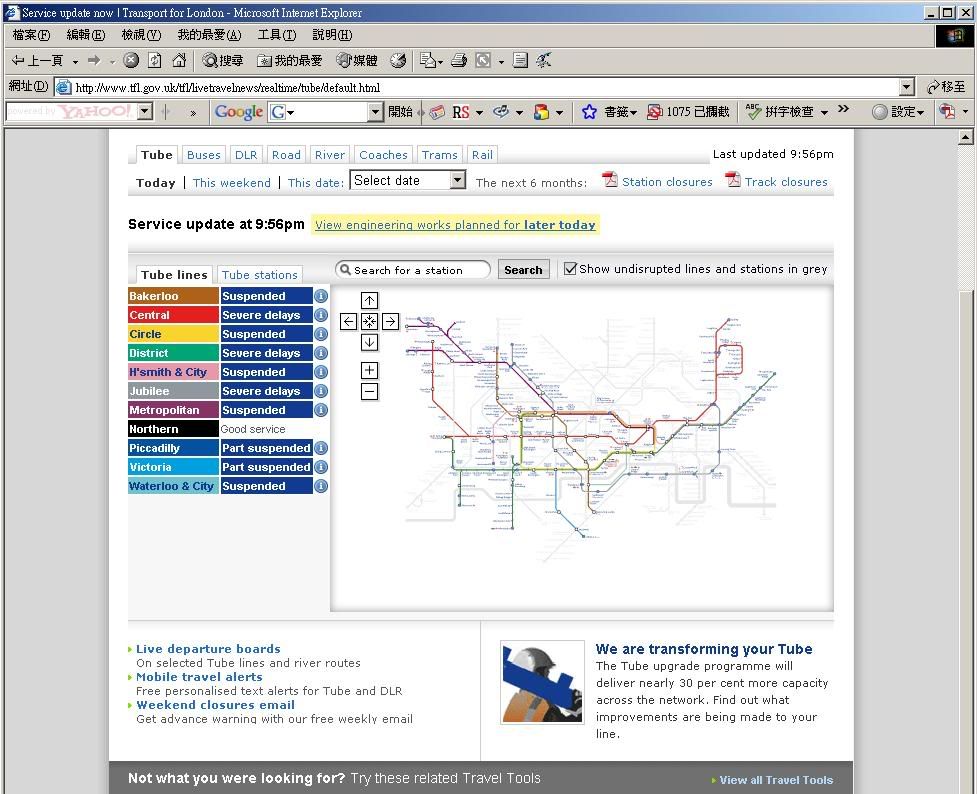Click the info icon for District line

(x=321, y=353)
